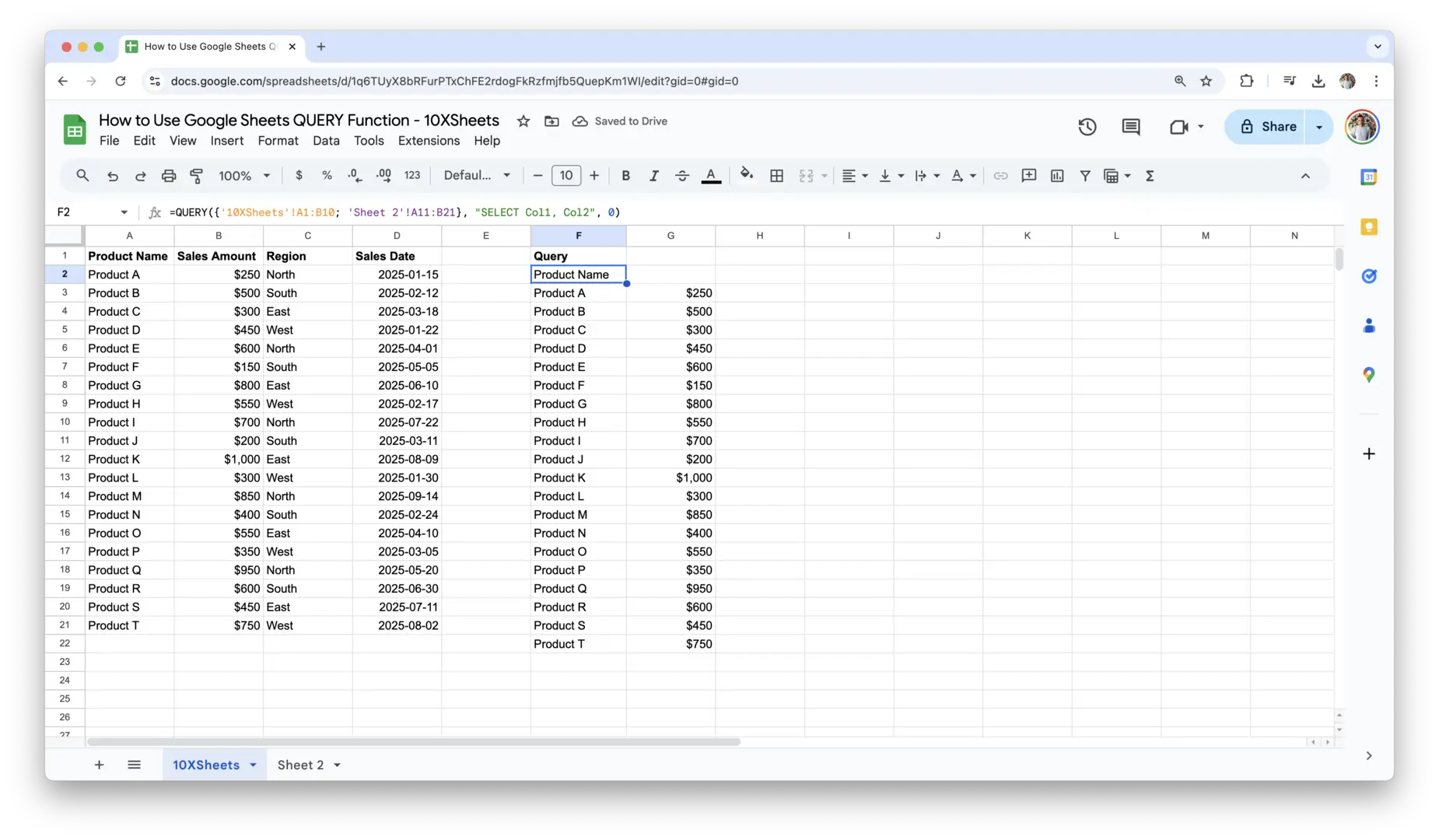The height and width of the screenshot is (840, 1439).
Task: Click Saved to Drive status
Action: point(620,121)
